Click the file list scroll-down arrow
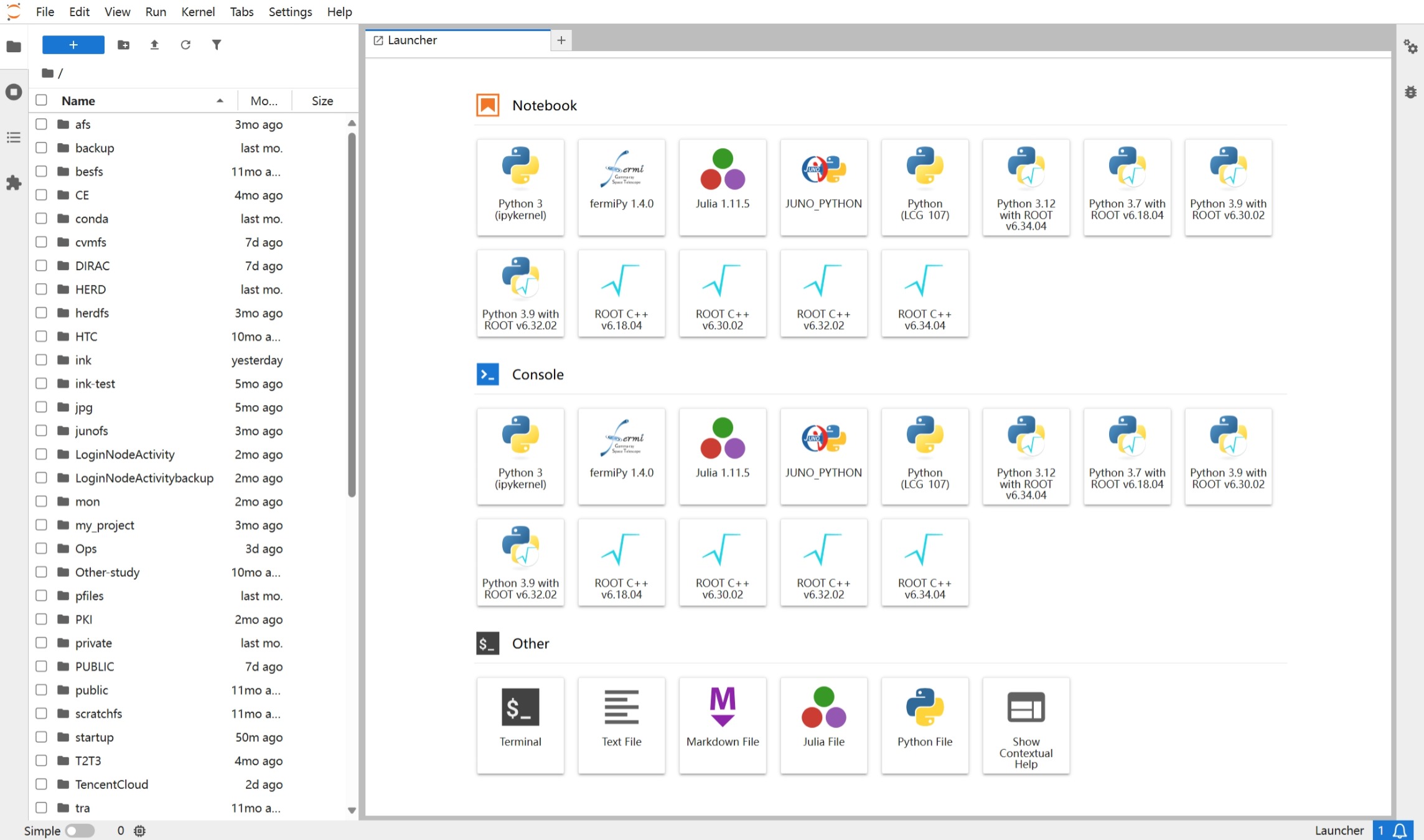This screenshot has height=840, width=1424. pyautogui.click(x=352, y=810)
